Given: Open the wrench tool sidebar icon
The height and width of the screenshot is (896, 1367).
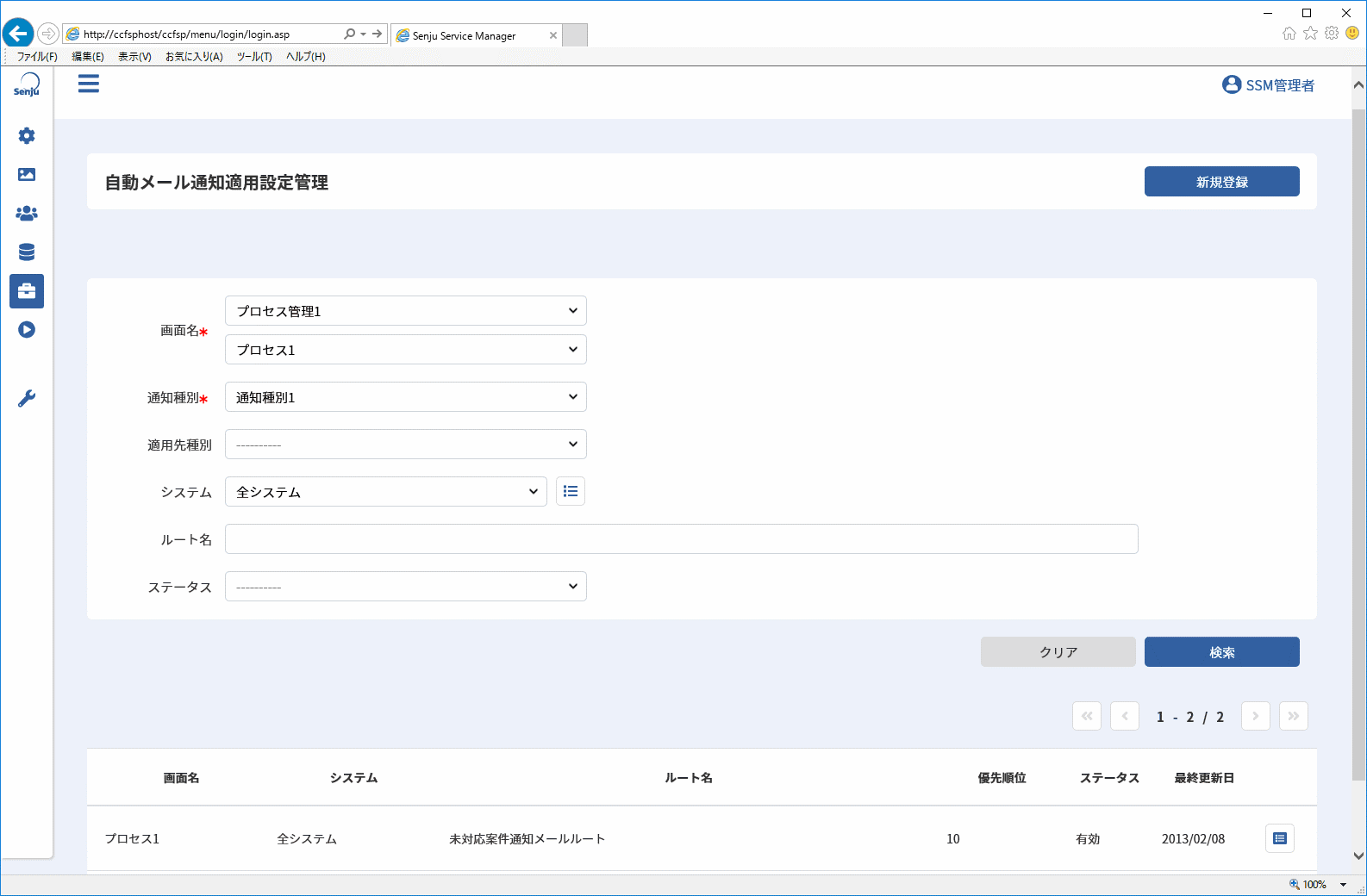Looking at the screenshot, I should (27, 398).
